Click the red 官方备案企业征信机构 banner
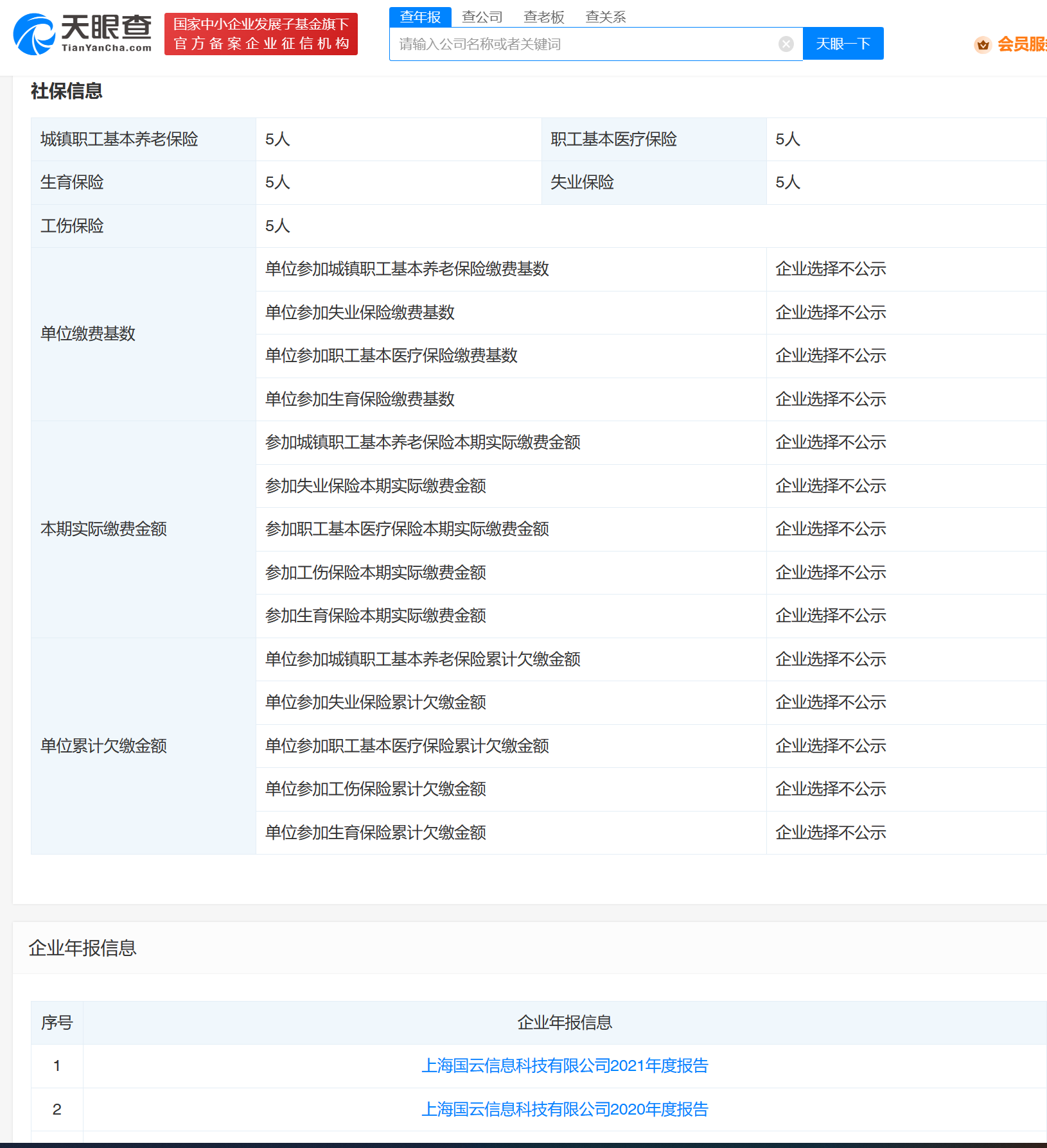This screenshot has height=1148, width=1047. (261, 34)
